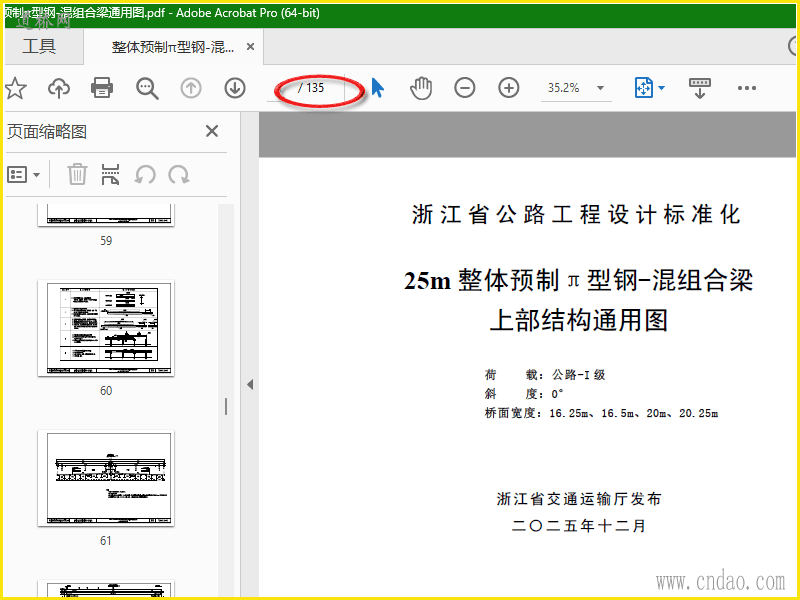Click the scrolling mode toolbar icon

tap(699, 88)
